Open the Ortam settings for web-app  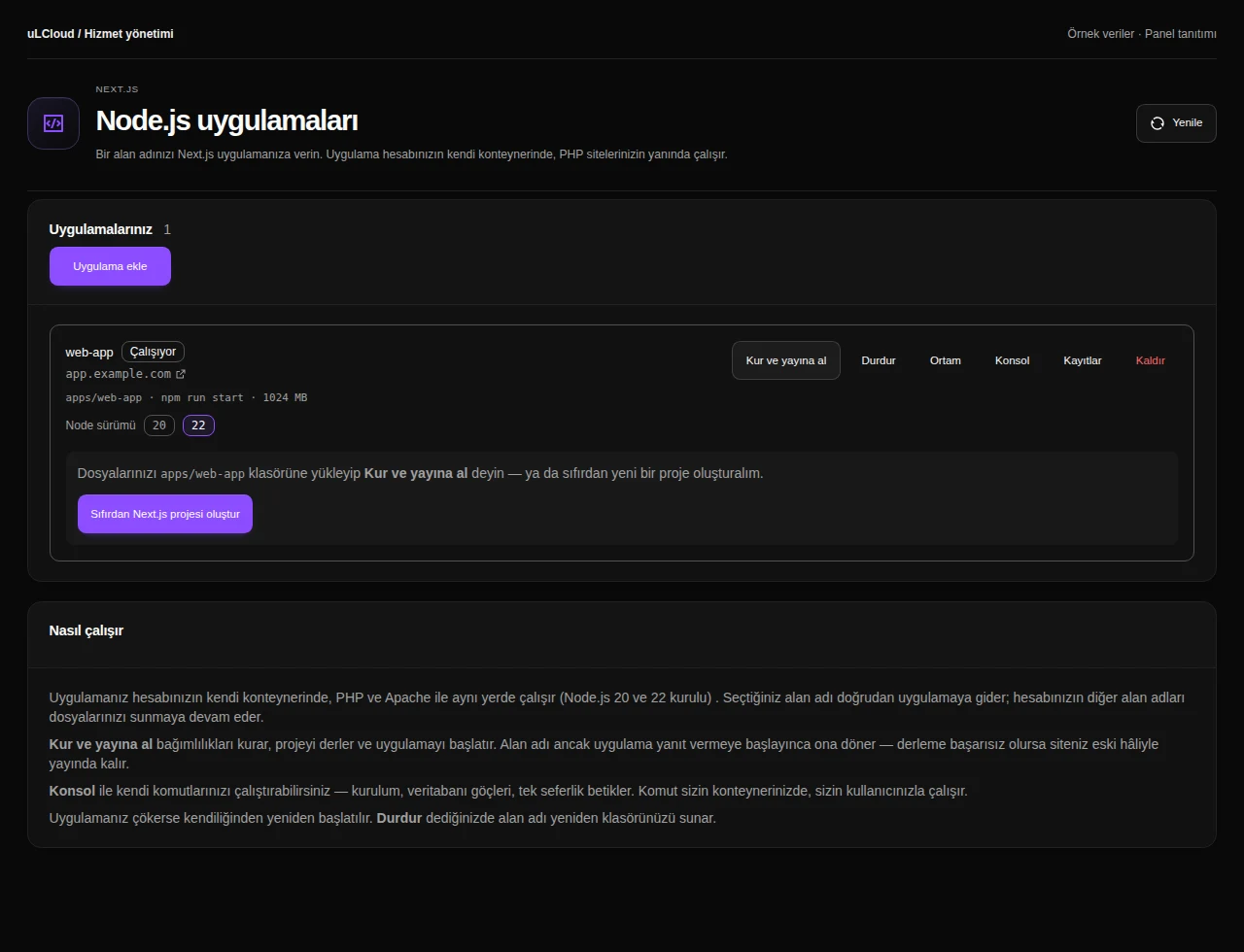(x=946, y=360)
